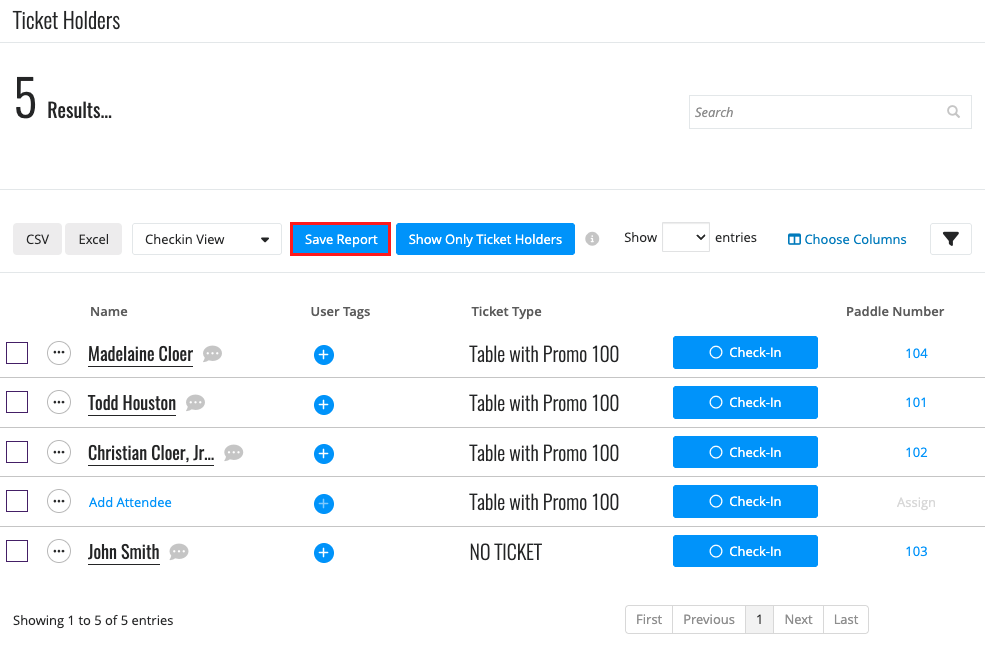Sort by the Paddle Number column header
This screenshot has height=650, width=985.
click(x=895, y=311)
